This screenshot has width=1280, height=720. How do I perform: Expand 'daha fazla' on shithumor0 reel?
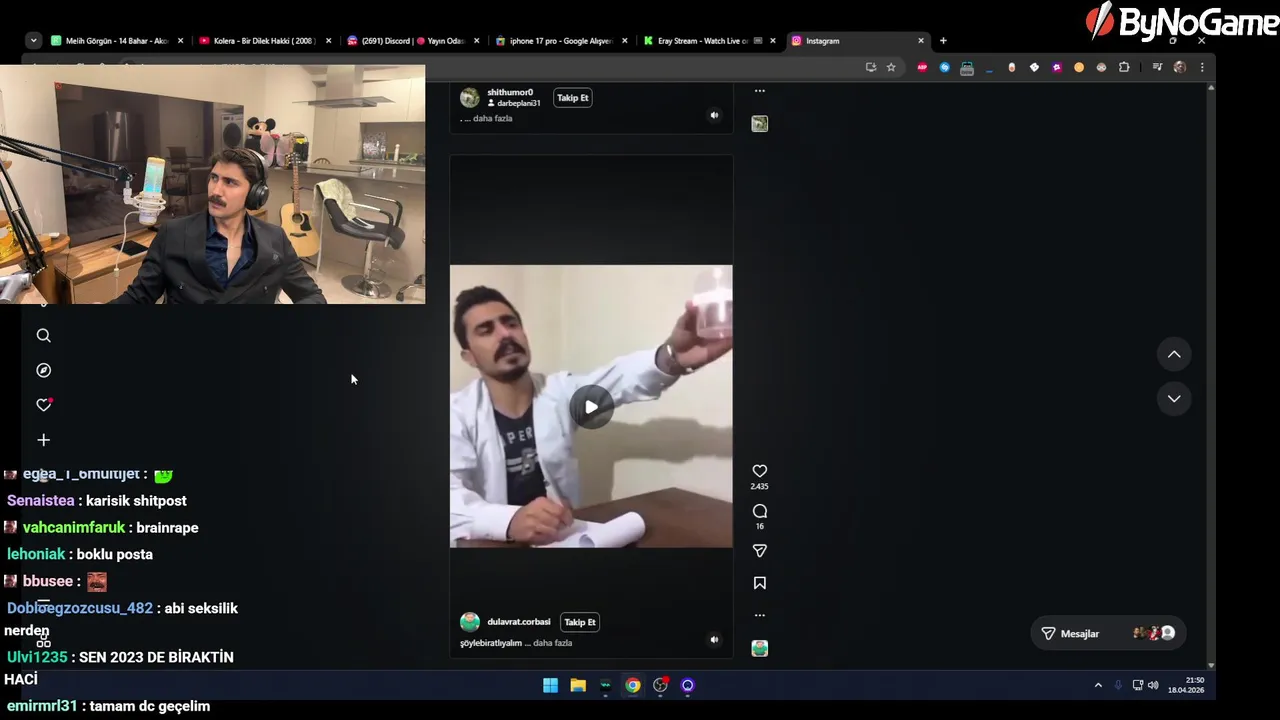click(493, 118)
